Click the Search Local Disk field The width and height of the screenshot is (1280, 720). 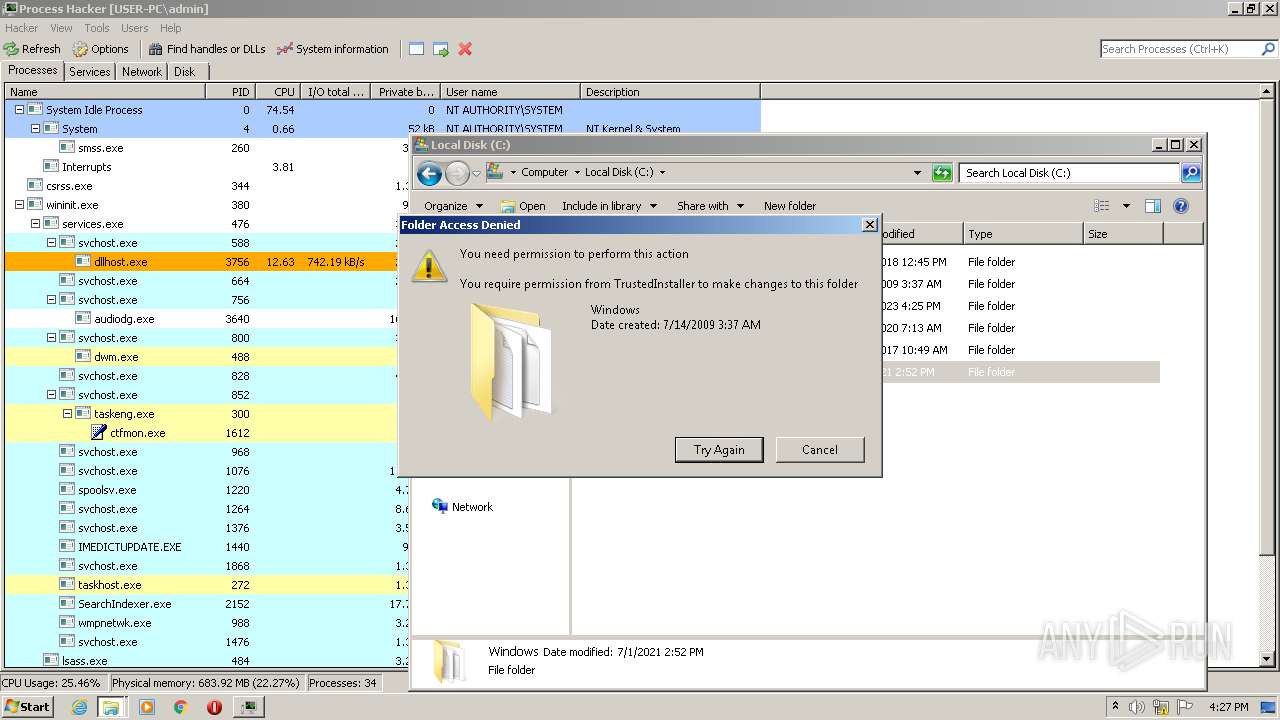(x=1070, y=173)
